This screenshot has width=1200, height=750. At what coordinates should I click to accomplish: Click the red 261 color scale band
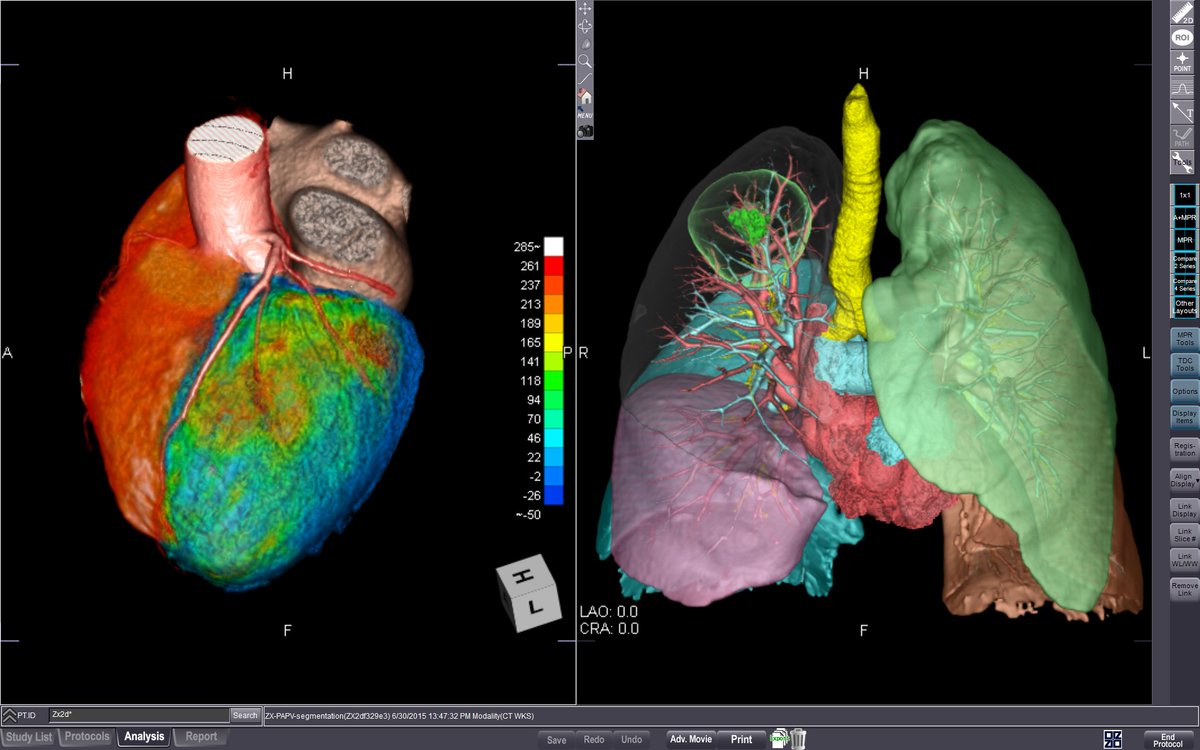[552, 266]
